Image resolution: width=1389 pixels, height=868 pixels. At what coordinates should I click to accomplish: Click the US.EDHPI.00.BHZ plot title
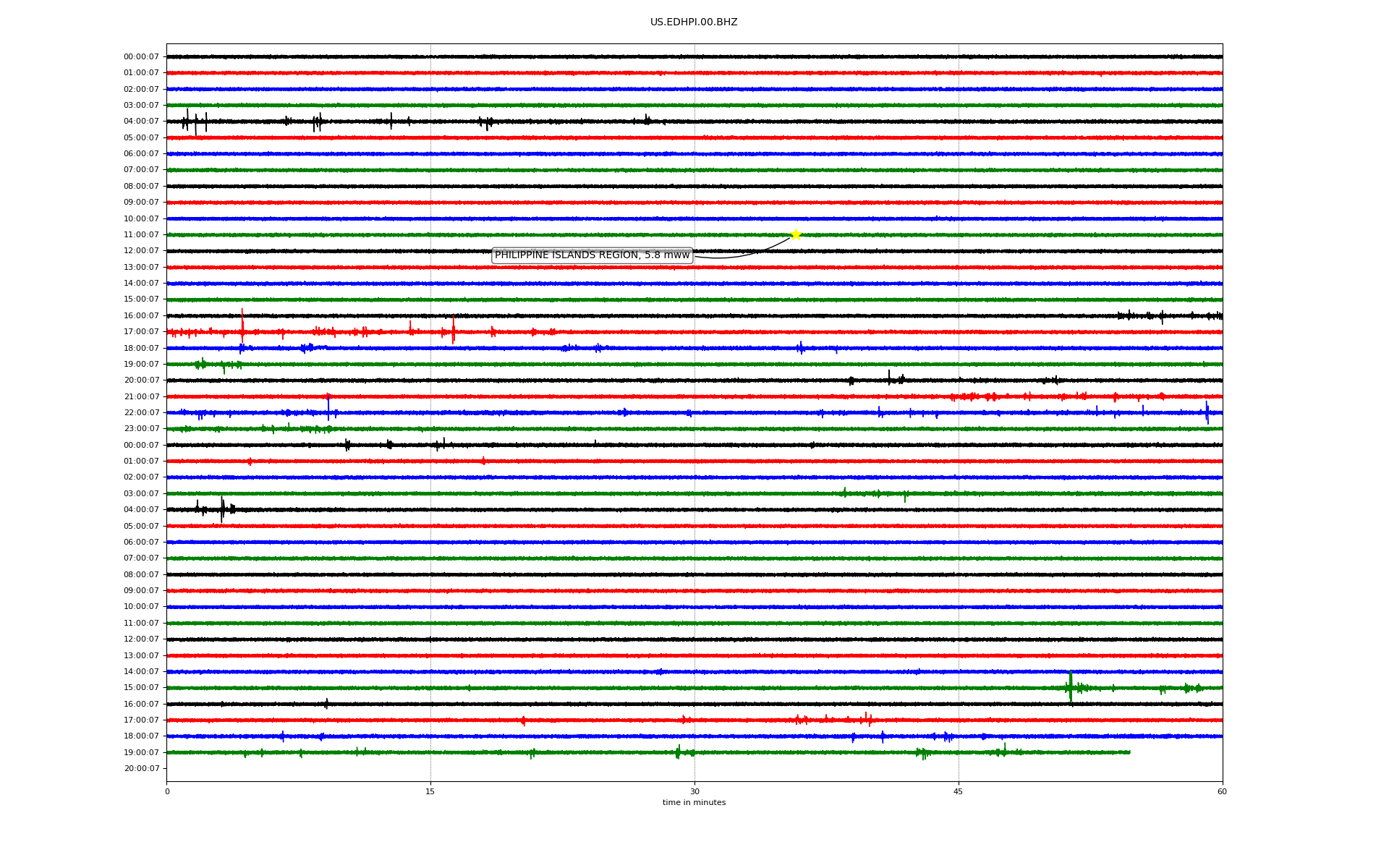pyautogui.click(x=694, y=22)
